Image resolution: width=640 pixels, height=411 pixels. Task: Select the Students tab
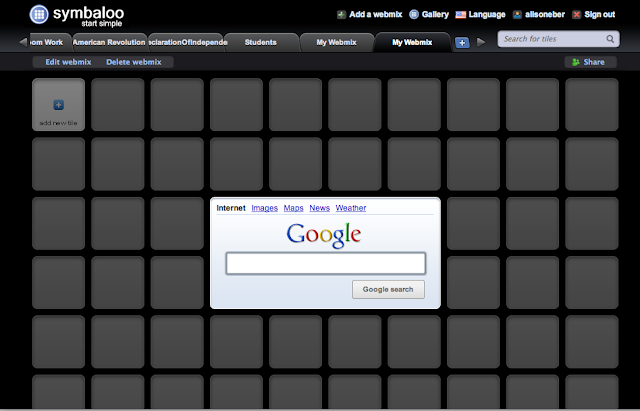click(x=260, y=42)
